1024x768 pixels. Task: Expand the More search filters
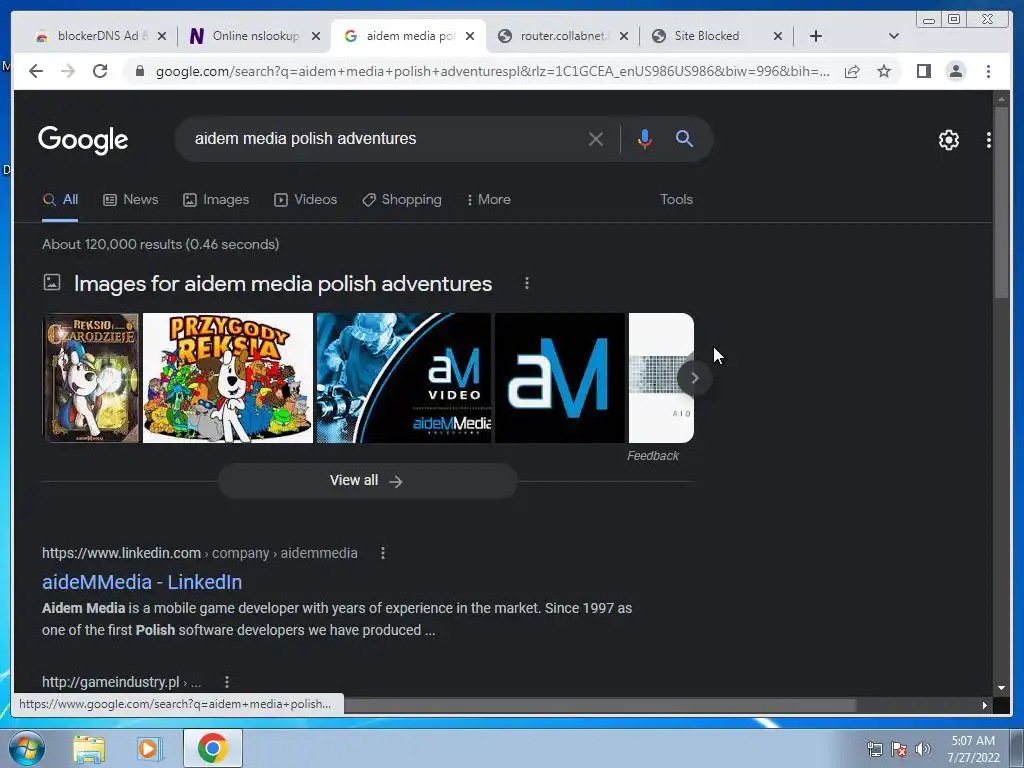(x=488, y=199)
